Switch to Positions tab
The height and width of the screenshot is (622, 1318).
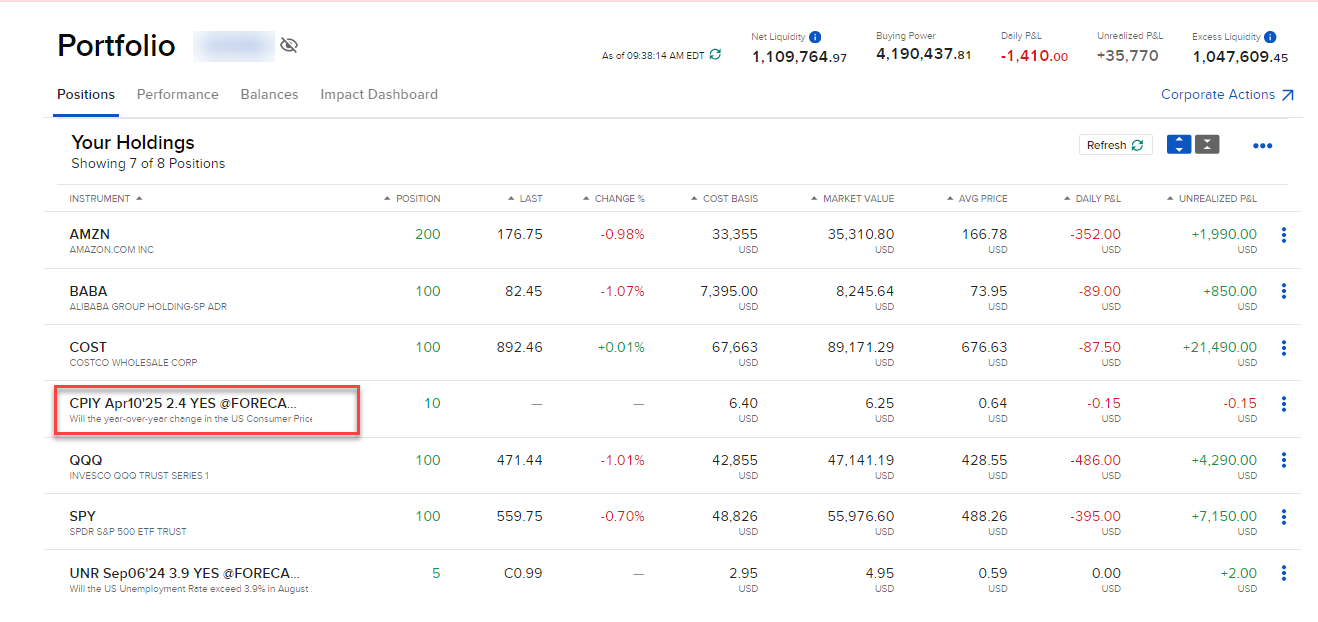tap(86, 95)
